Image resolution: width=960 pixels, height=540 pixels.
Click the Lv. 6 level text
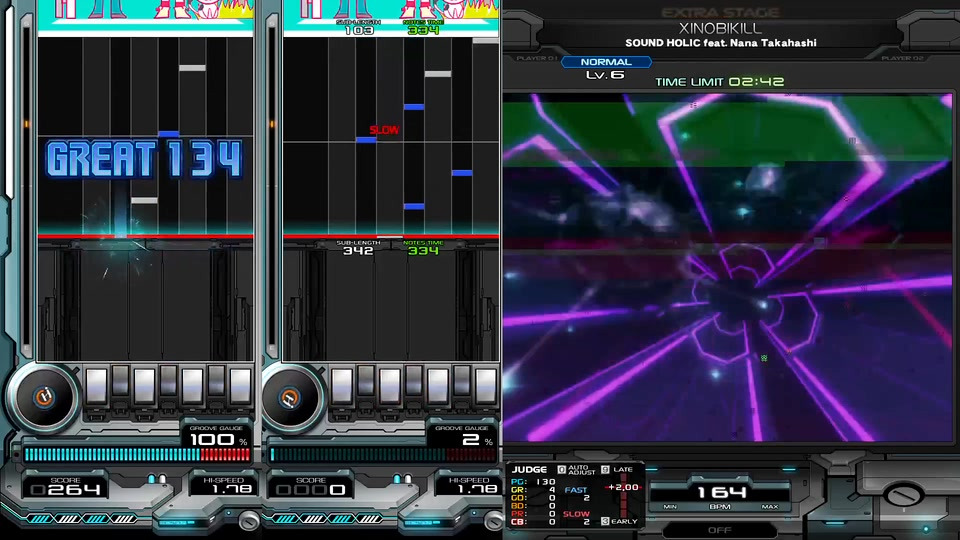point(605,75)
